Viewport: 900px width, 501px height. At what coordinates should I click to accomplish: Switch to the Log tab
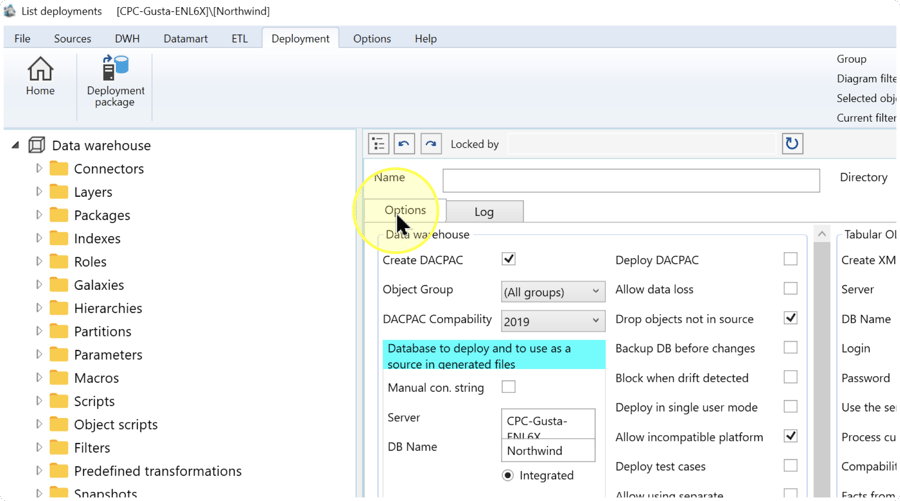tap(484, 212)
